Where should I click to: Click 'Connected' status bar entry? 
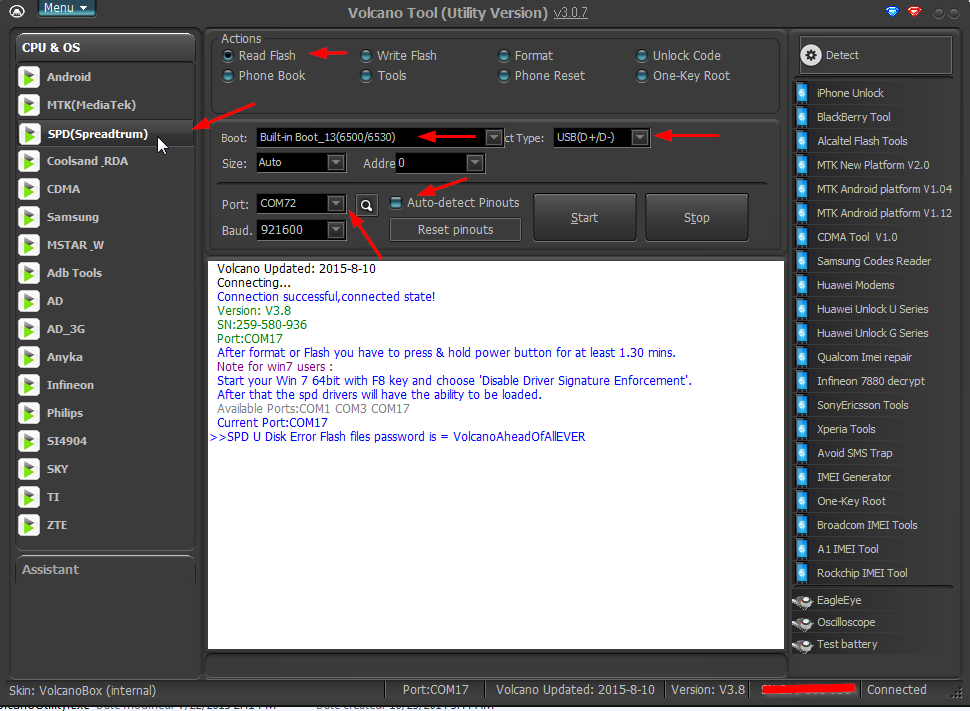(896, 689)
